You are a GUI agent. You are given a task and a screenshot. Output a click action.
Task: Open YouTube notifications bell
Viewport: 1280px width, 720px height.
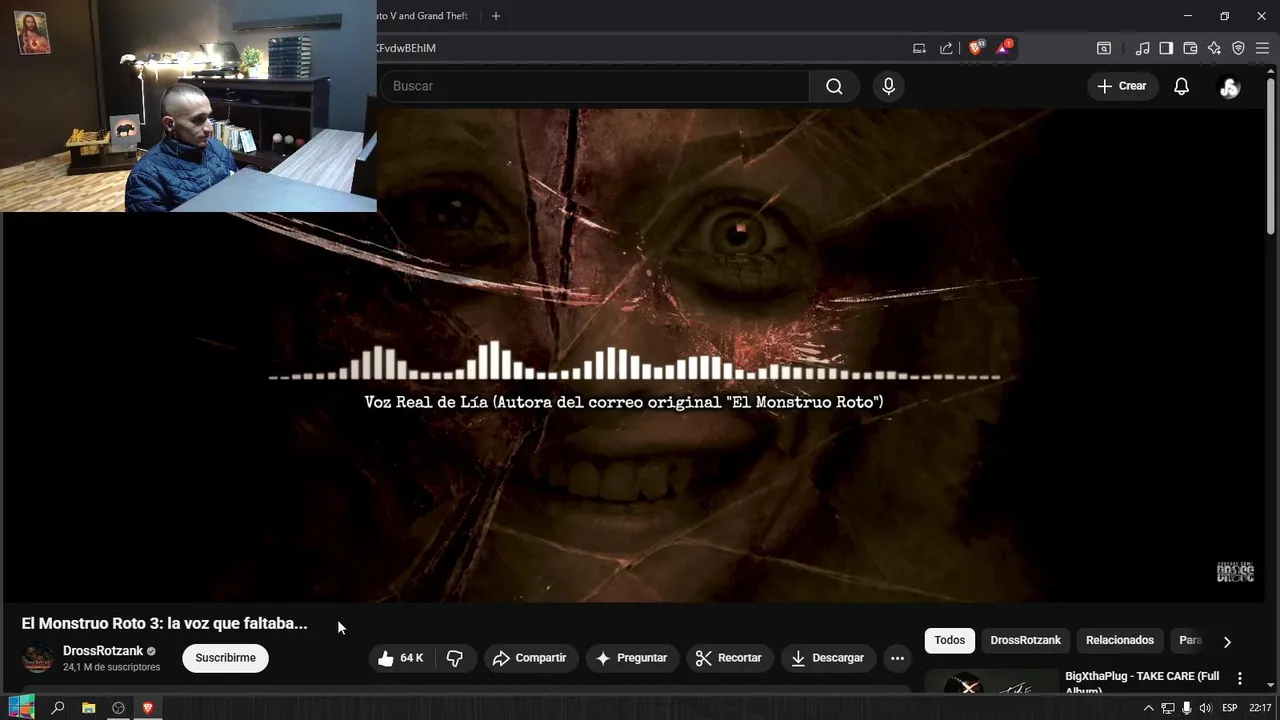(1181, 86)
